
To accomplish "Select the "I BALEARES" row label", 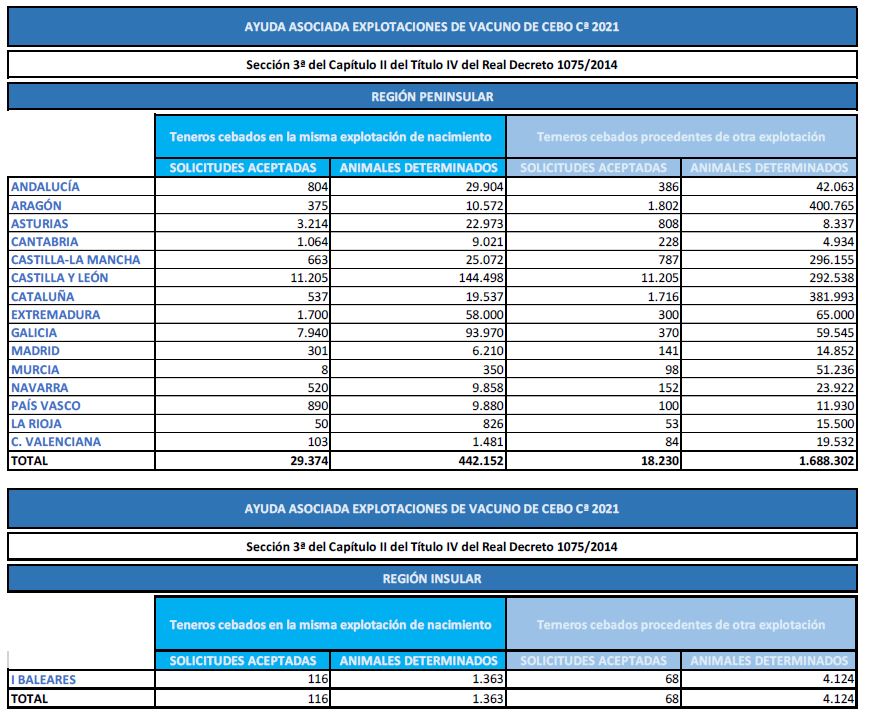I will pyautogui.click(x=43, y=680).
